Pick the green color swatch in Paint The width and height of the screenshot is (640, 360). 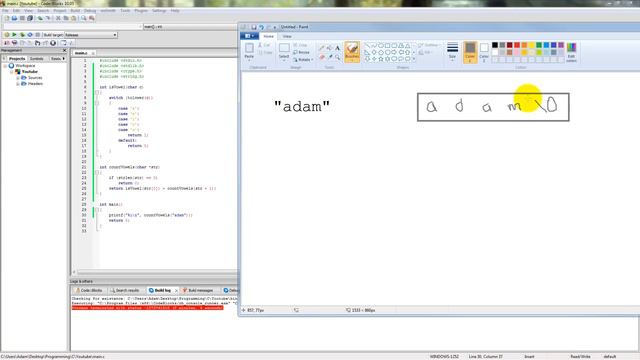click(539, 45)
